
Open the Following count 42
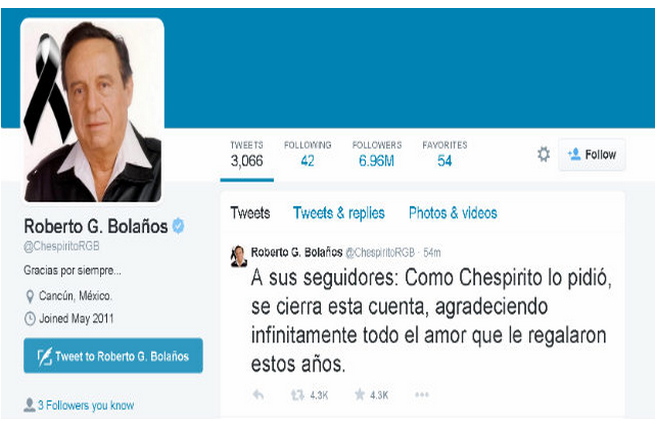[x=307, y=154]
